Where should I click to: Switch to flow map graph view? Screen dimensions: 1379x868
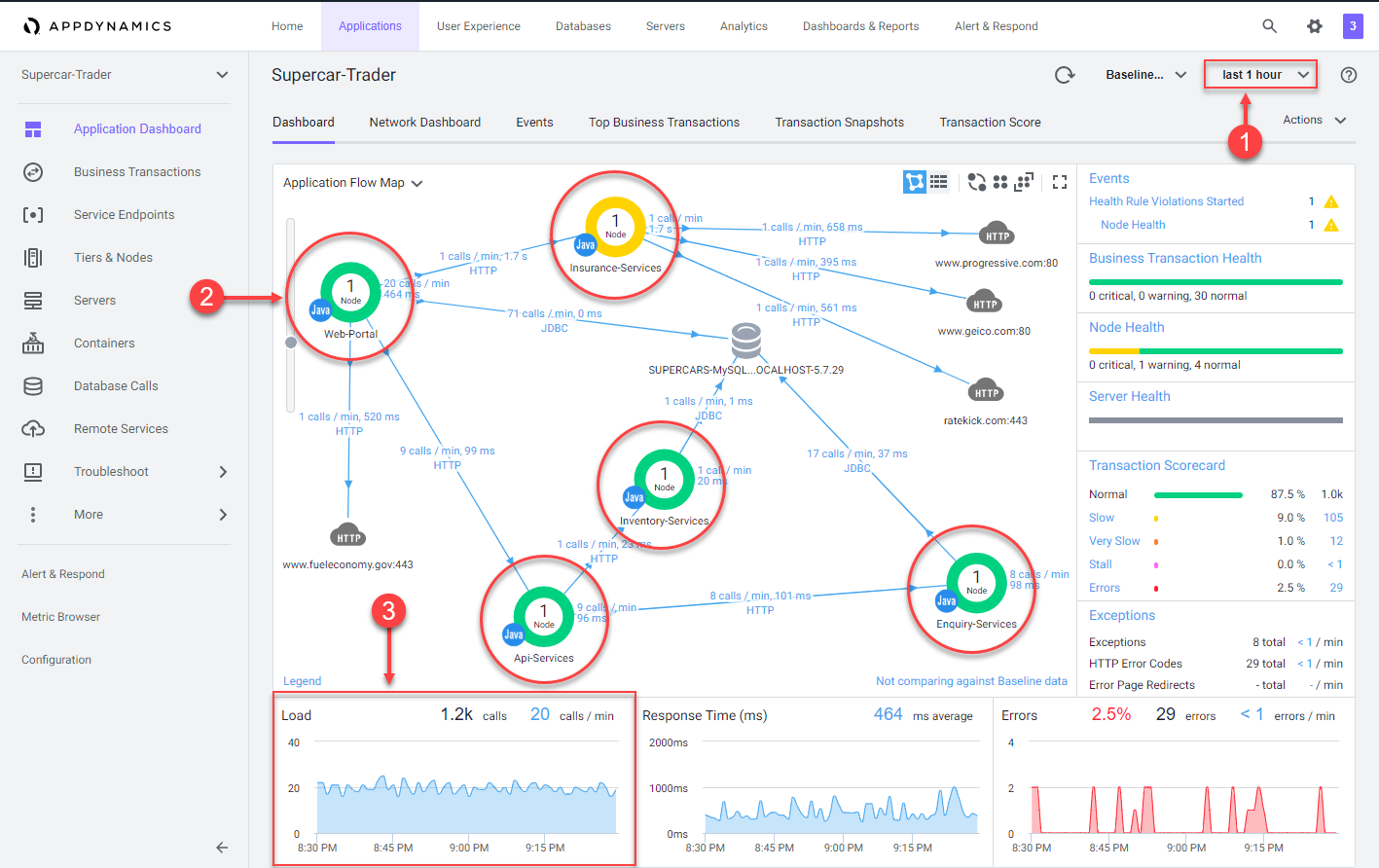915,182
